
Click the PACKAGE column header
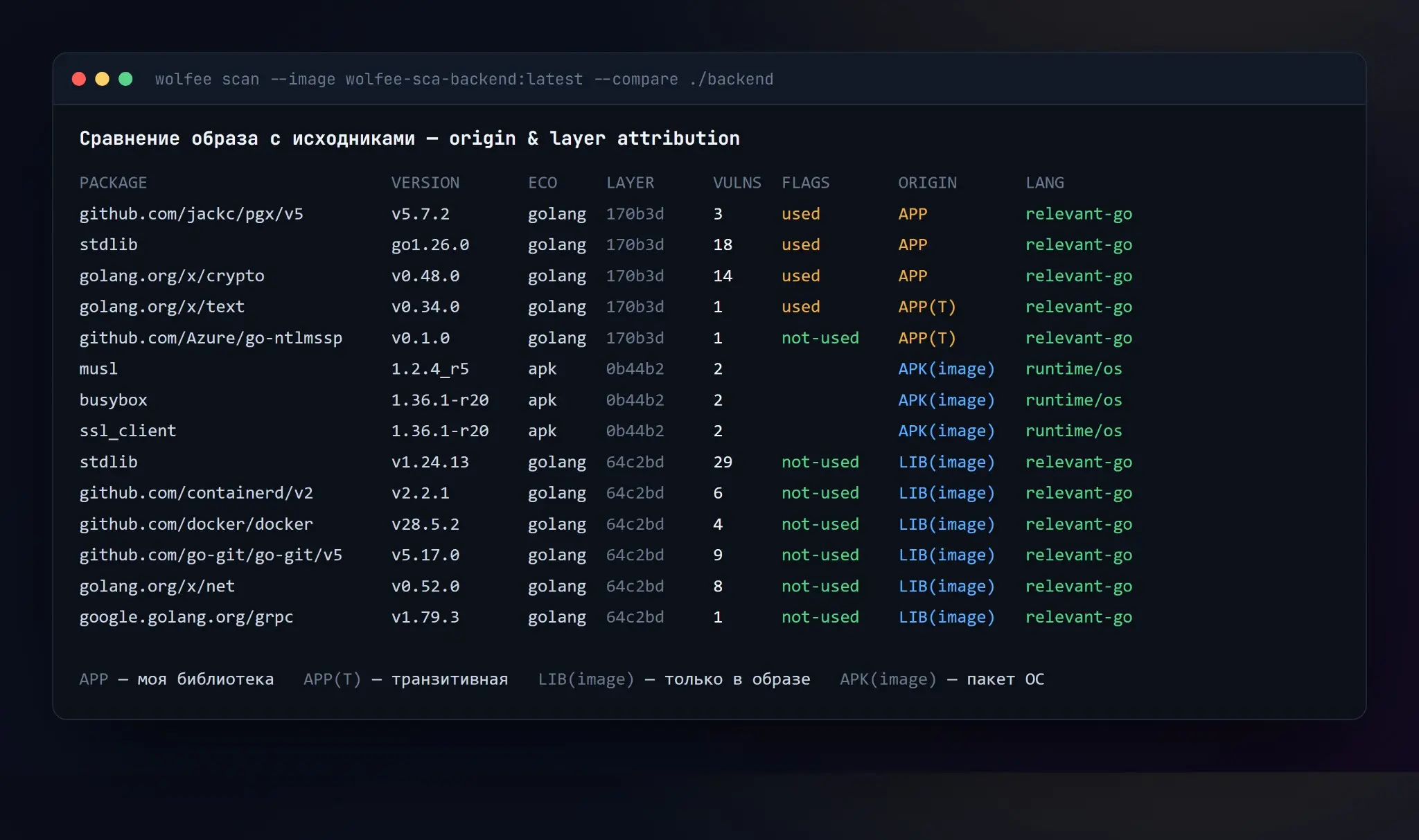(113, 183)
